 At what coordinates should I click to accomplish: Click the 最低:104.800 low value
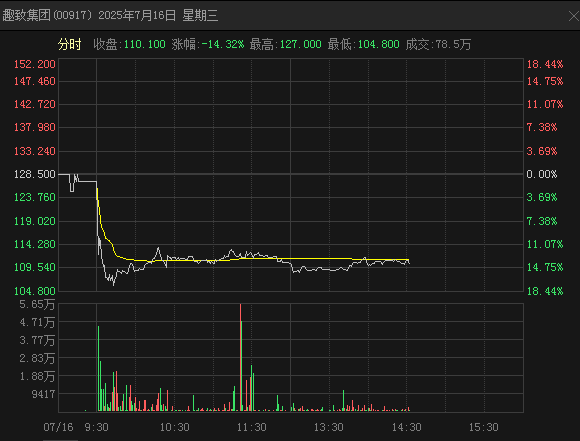pos(364,44)
